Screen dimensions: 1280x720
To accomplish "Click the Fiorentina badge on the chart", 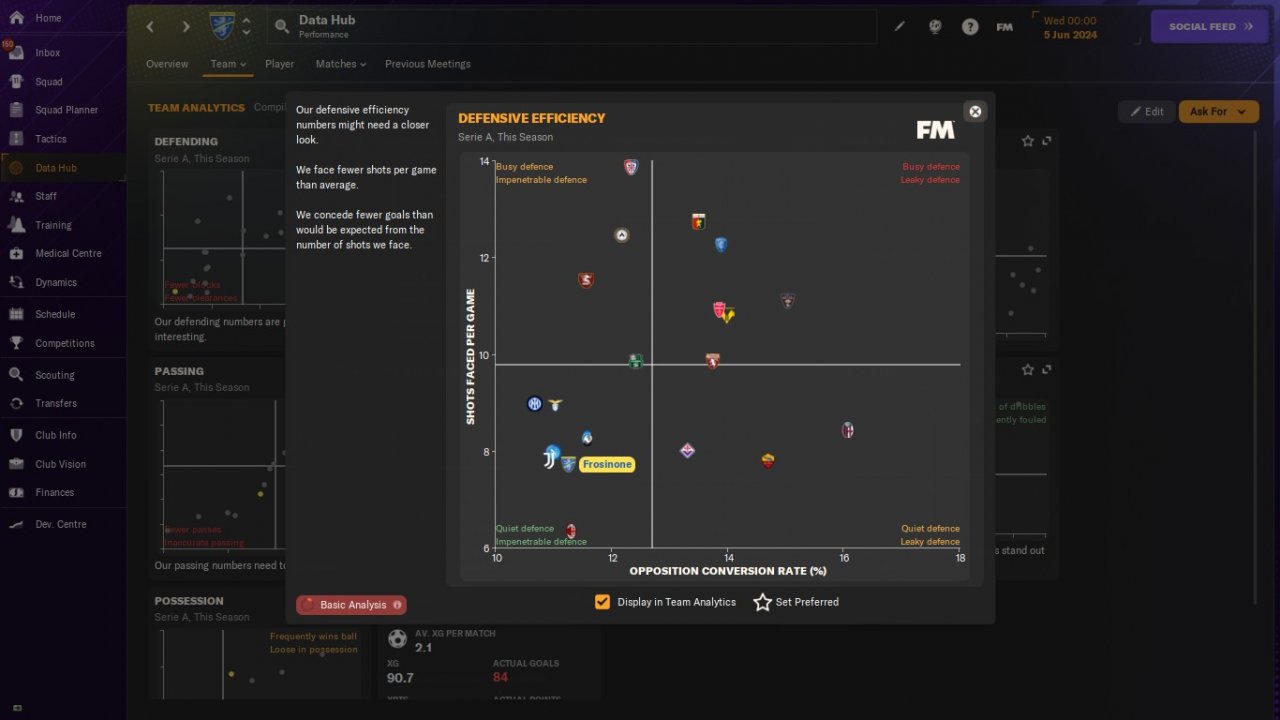I will click(687, 451).
